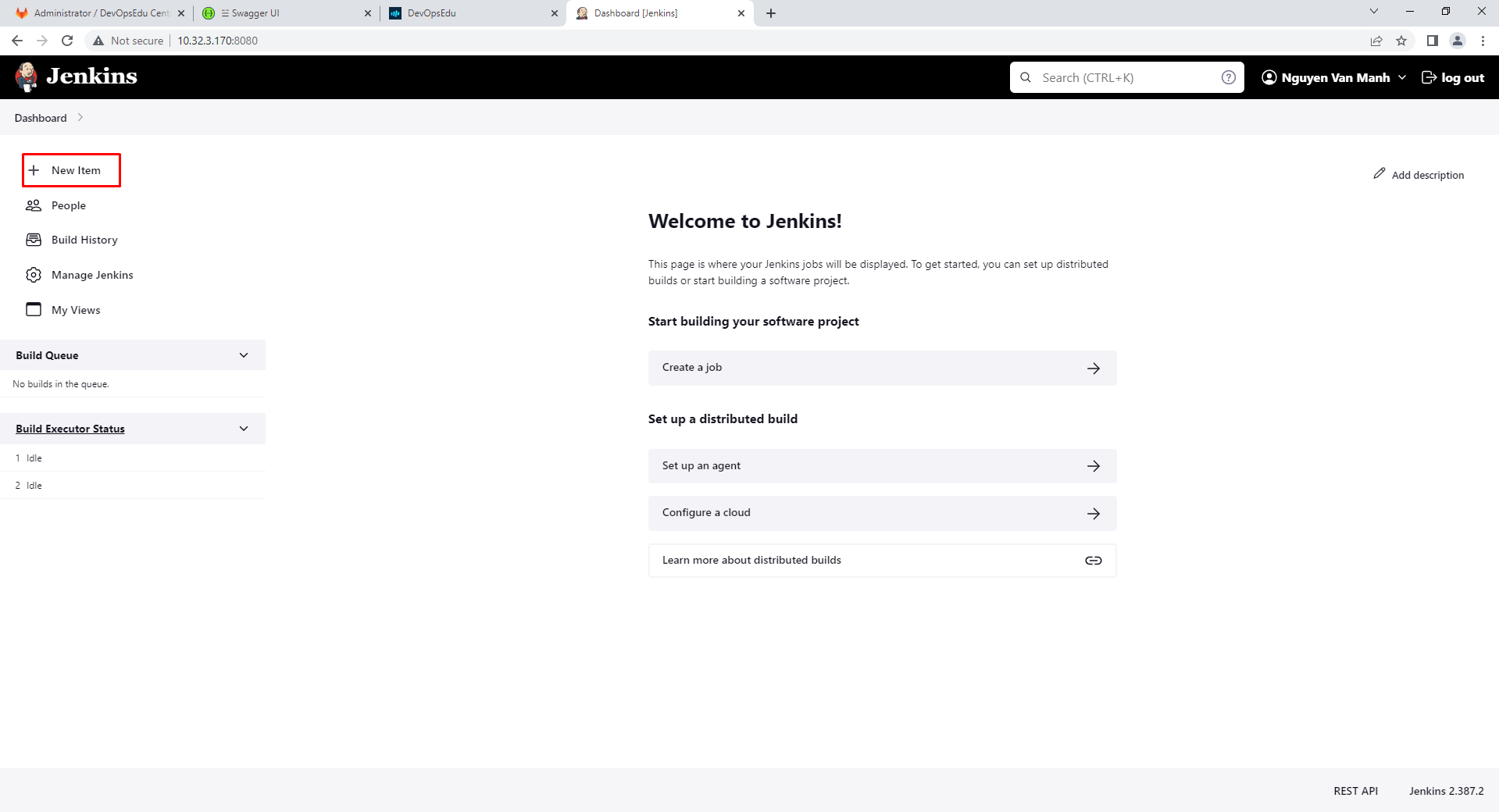Click the arrow on Configure a cloud
The width and height of the screenshot is (1499, 812).
(x=1094, y=514)
